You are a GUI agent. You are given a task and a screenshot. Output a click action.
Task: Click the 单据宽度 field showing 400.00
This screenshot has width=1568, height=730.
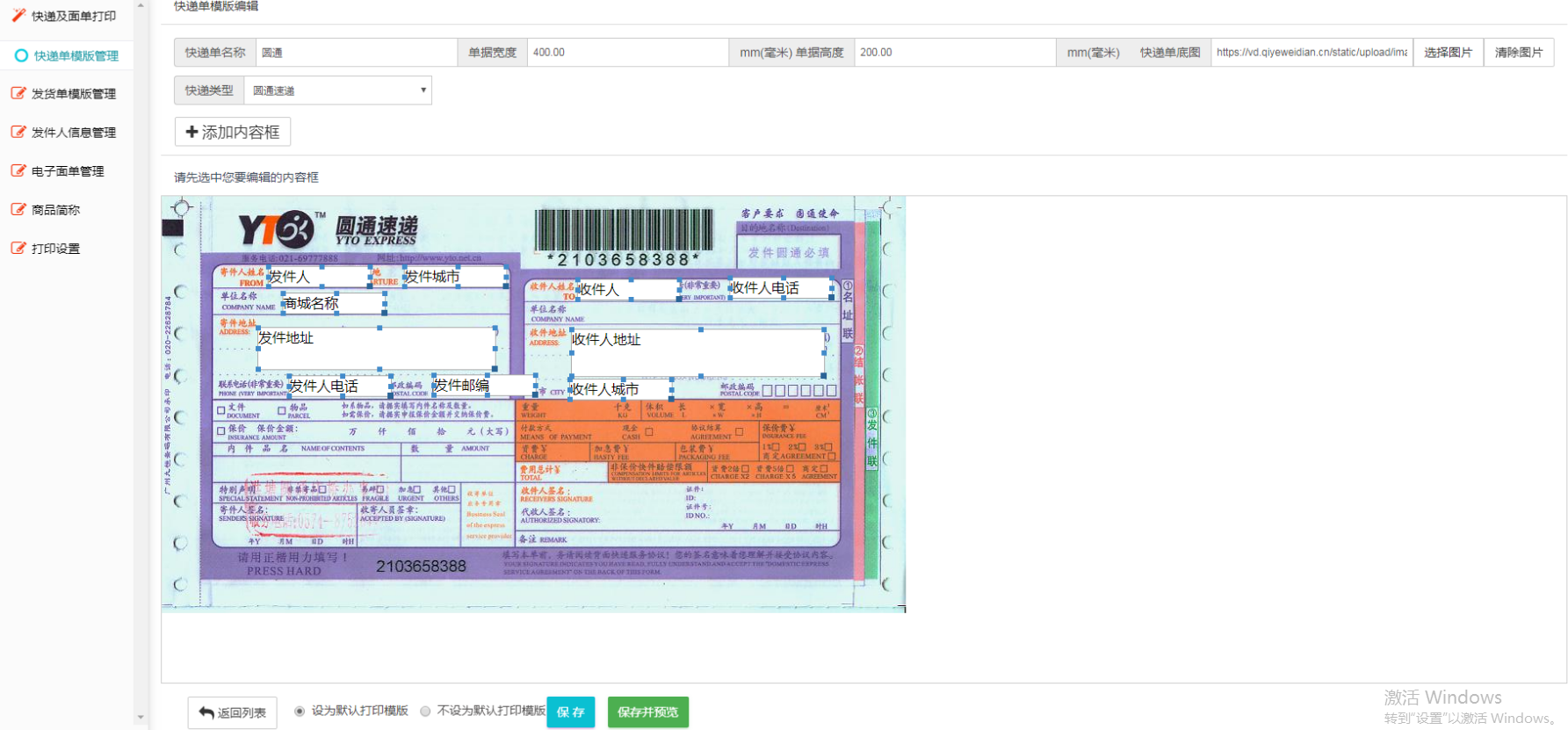(x=628, y=53)
